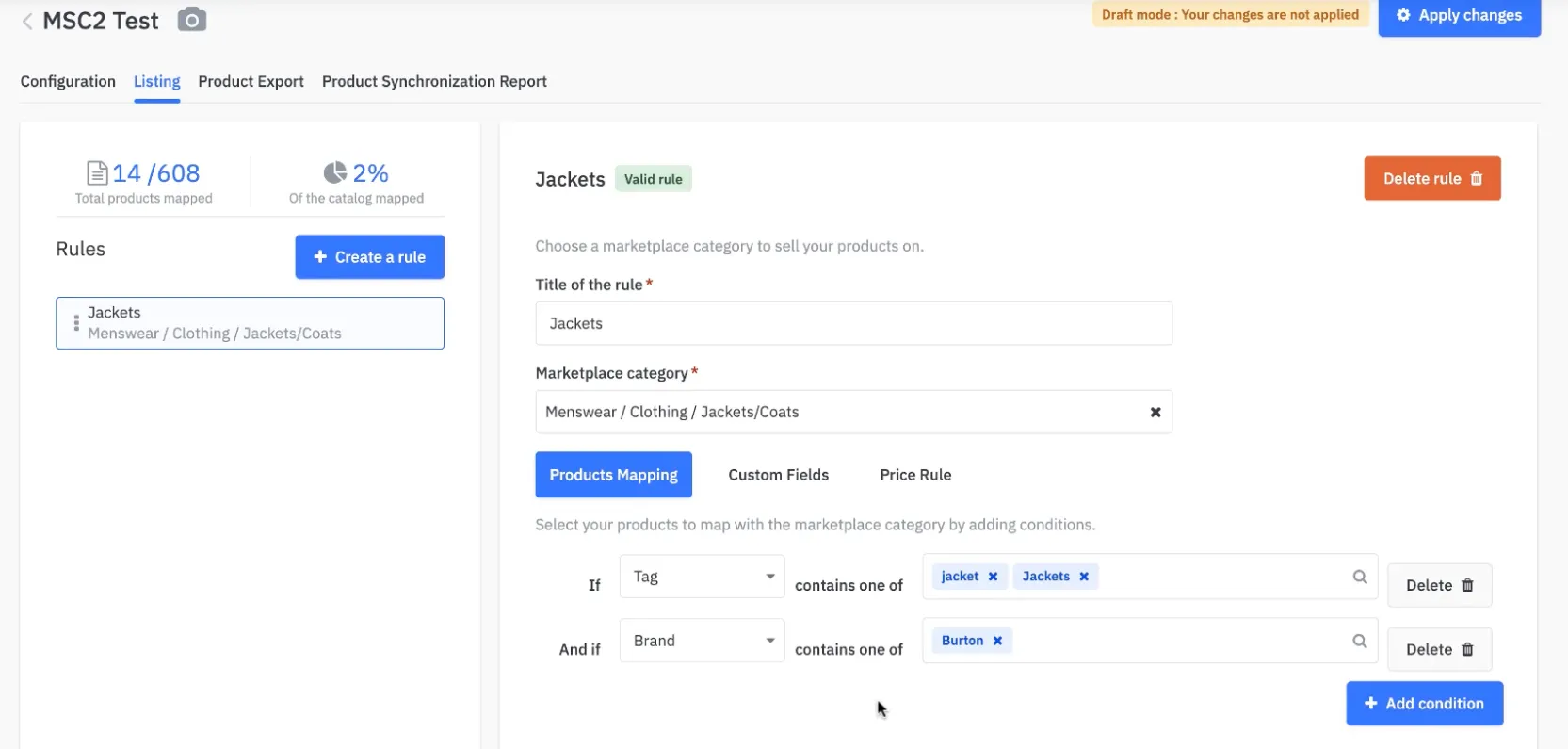Click the '14 /608' products mapped count
Screen dimensions: 1568x749
pos(156,173)
